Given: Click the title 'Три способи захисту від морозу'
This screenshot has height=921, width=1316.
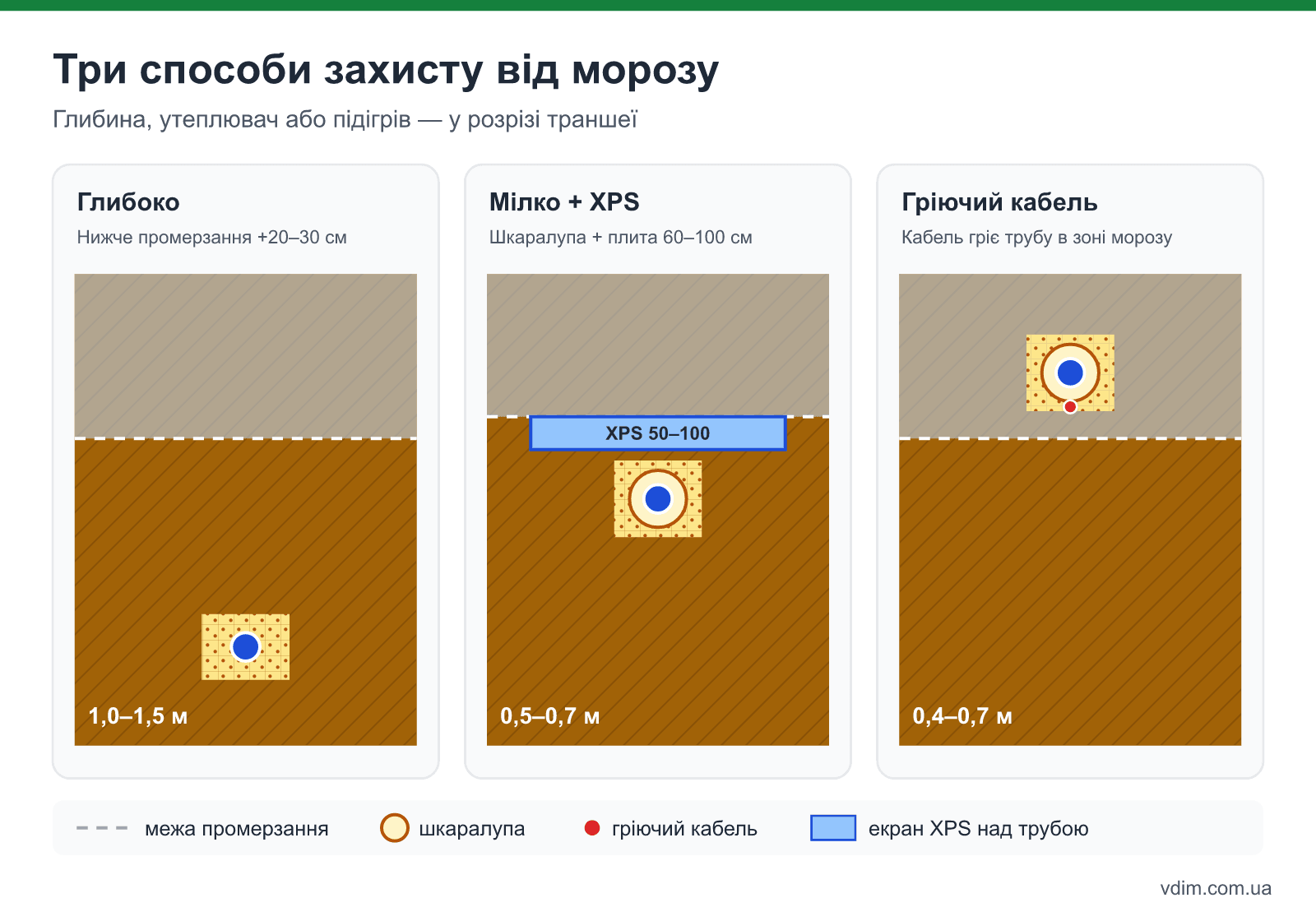Looking at the screenshot, I should pos(386,70).
